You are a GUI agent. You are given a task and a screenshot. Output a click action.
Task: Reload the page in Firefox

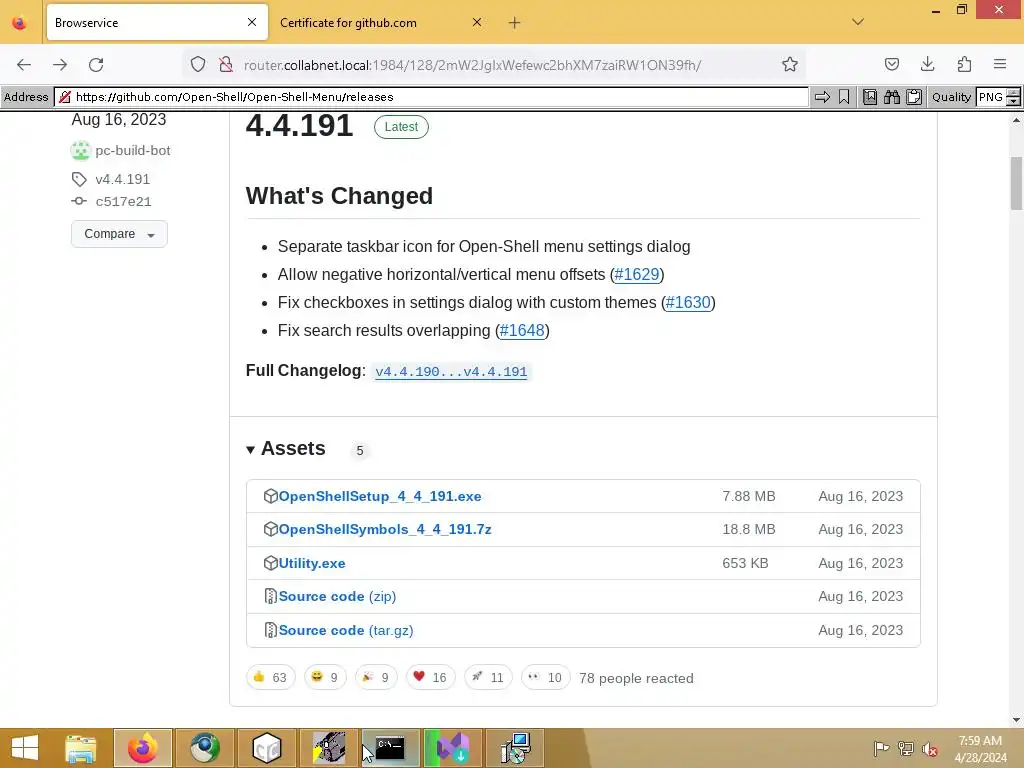coord(96,65)
